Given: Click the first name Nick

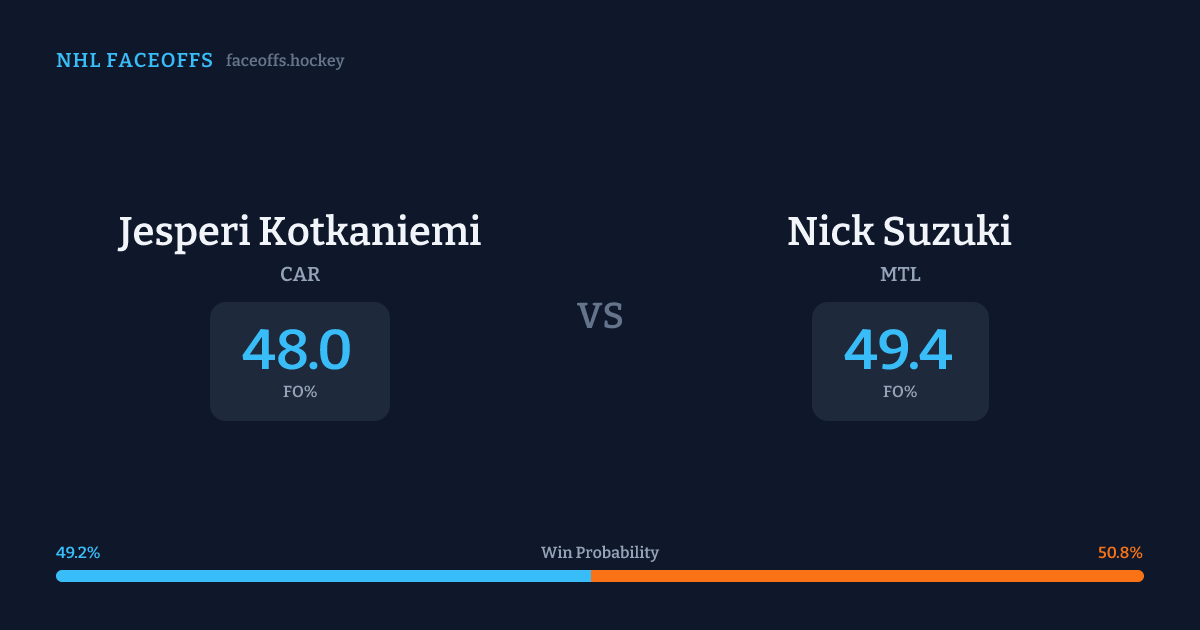Looking at the screenshot, I should click(830, 231).
